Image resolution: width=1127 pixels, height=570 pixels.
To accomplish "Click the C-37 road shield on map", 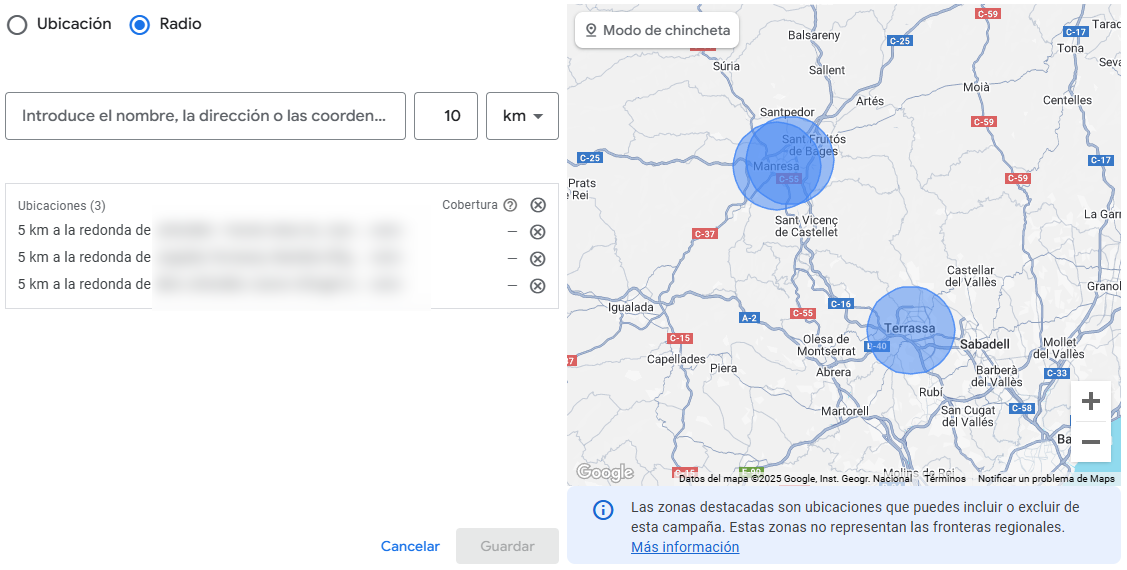I will click(x=705, y=234).
